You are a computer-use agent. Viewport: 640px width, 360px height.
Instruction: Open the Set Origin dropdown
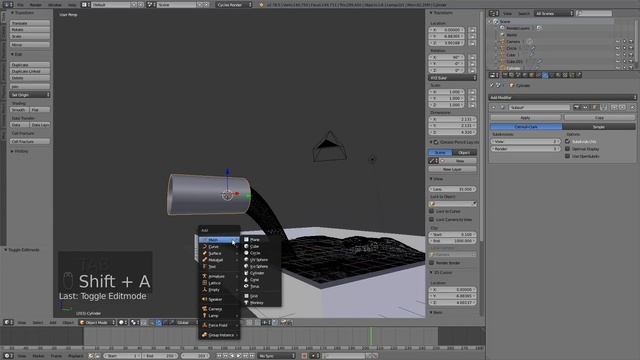click(30, 95)
